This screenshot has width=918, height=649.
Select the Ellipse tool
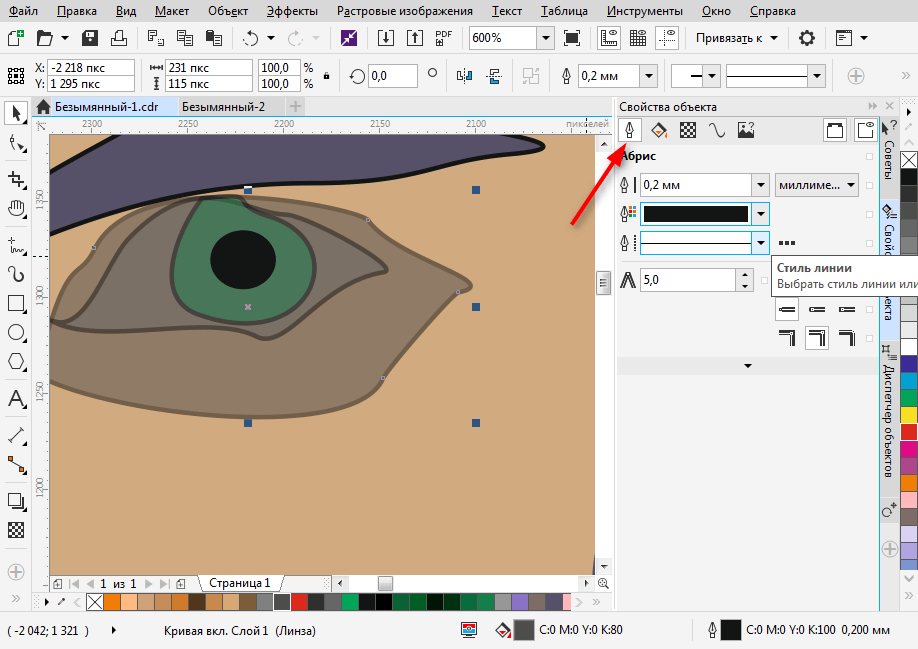[x=16, y=332]
